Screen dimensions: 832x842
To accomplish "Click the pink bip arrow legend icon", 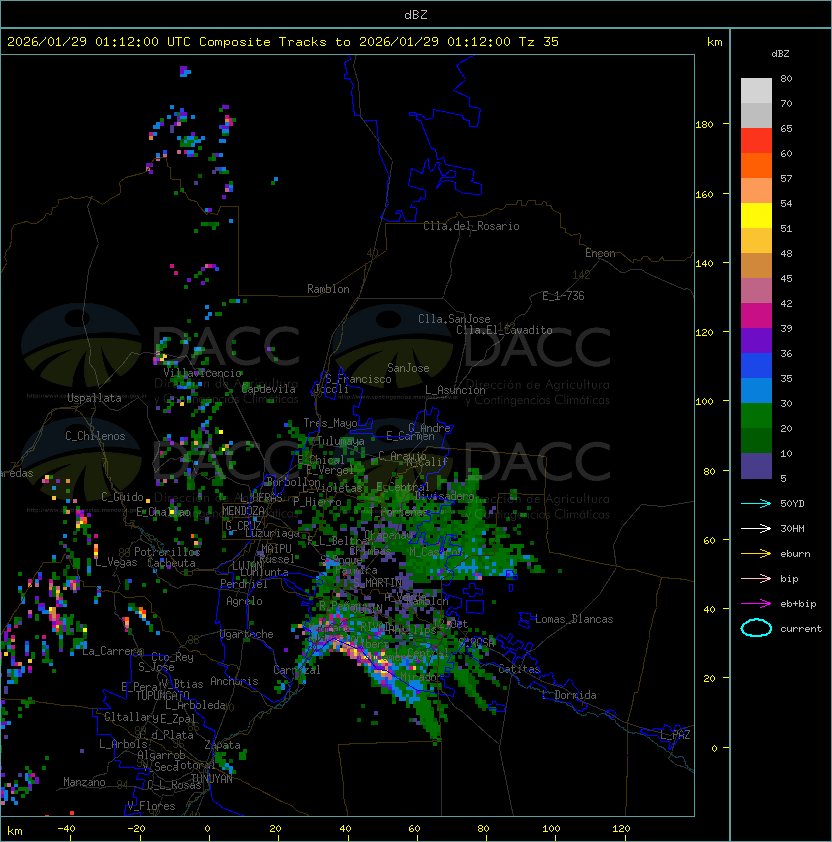I will pos(756,578).
